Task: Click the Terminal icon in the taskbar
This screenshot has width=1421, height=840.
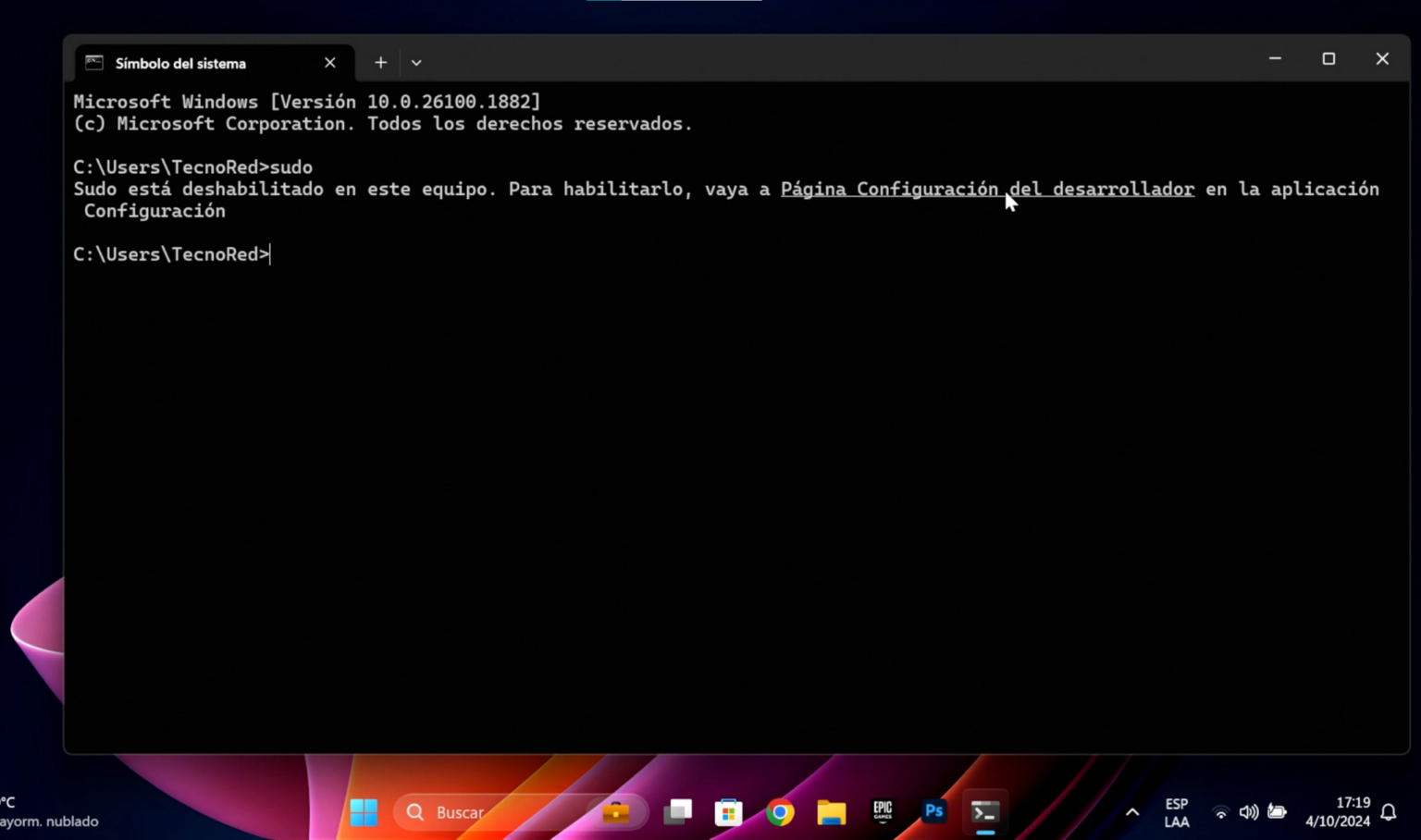Action: click(x=984, y=811)
